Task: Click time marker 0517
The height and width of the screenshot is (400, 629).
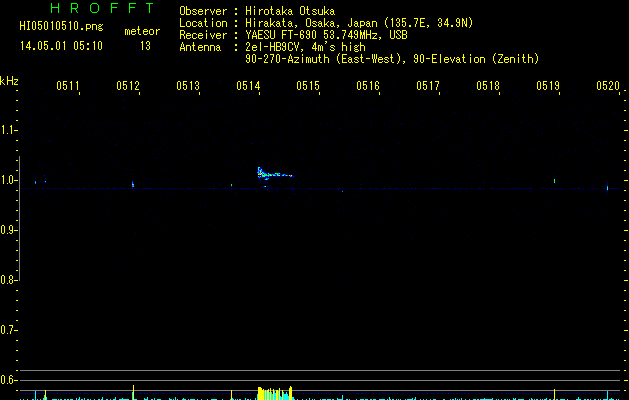Action: (x=428, y=86)
